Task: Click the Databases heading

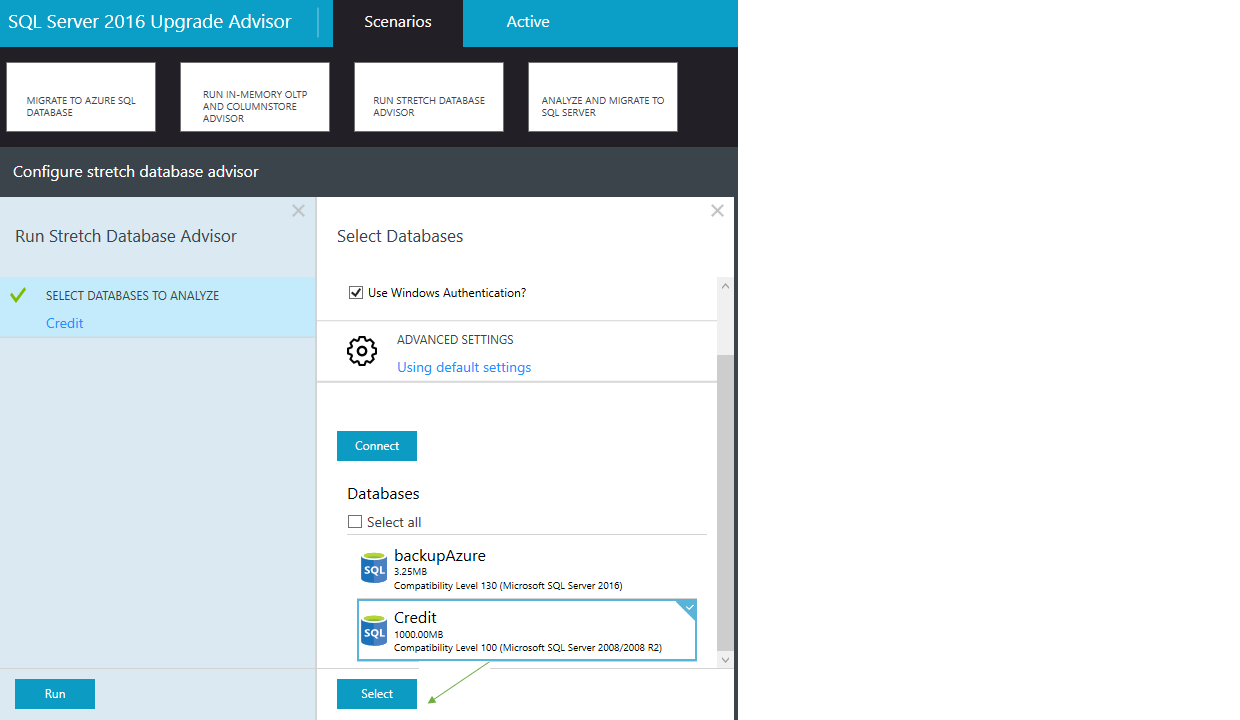Action: click(383, 494)
